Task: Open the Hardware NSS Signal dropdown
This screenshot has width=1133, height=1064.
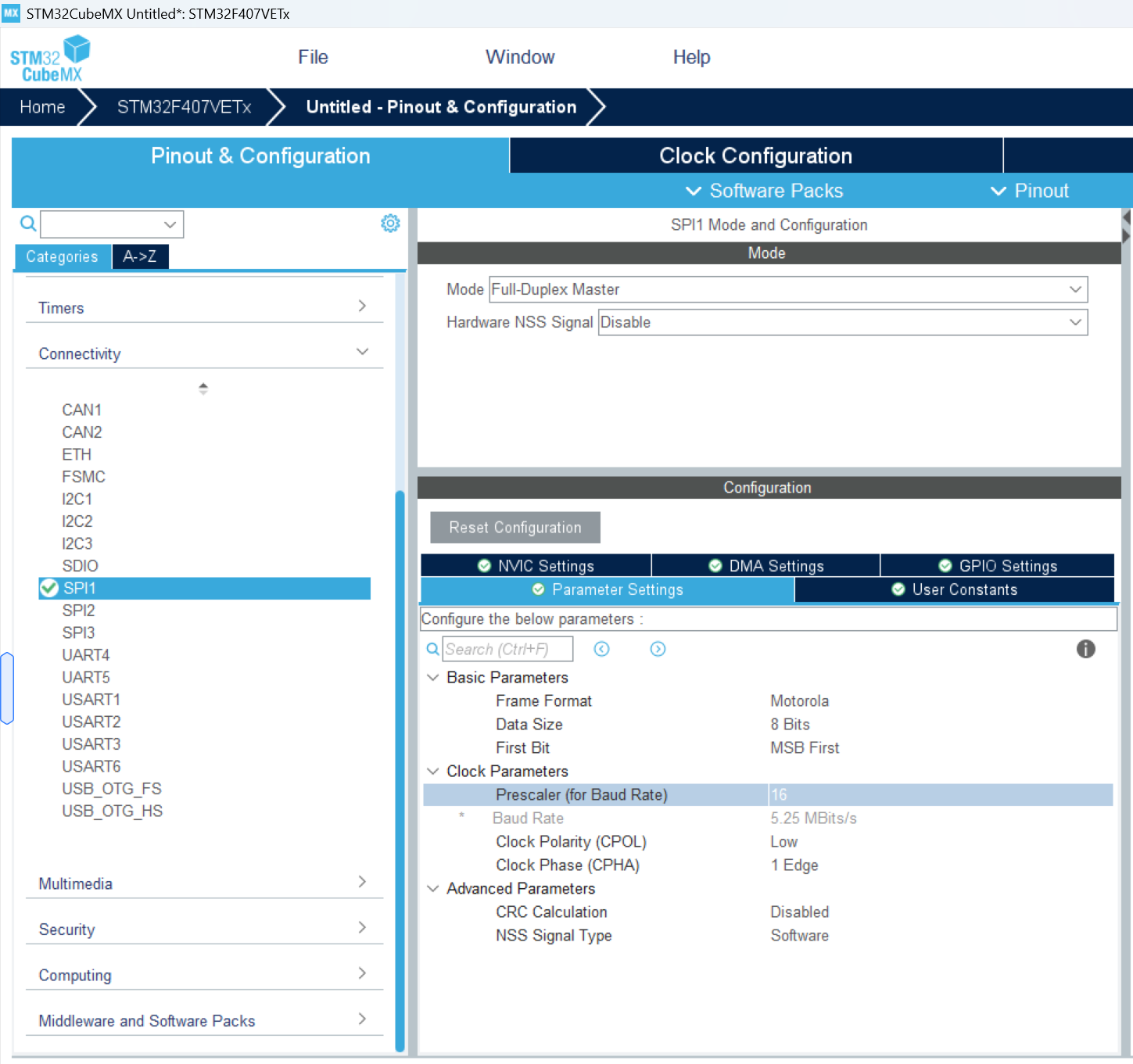Action: [x=843, y=322]
